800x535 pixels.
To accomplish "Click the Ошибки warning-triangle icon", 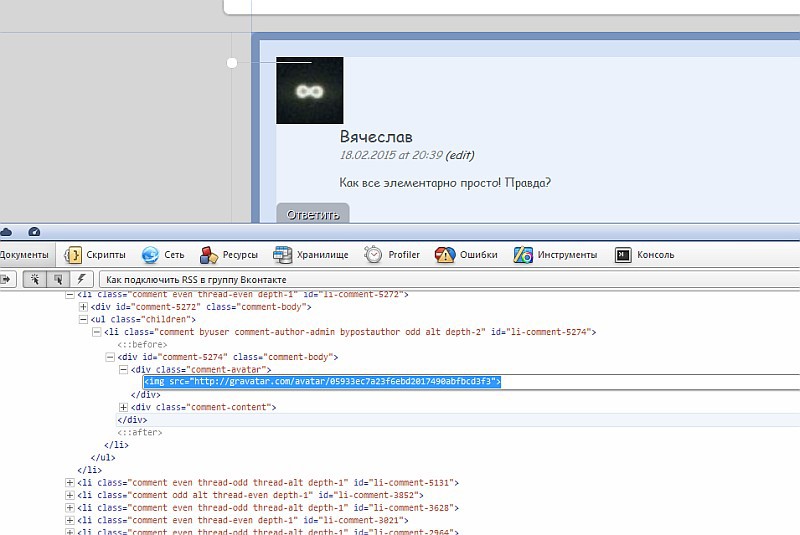I will 444,254.
